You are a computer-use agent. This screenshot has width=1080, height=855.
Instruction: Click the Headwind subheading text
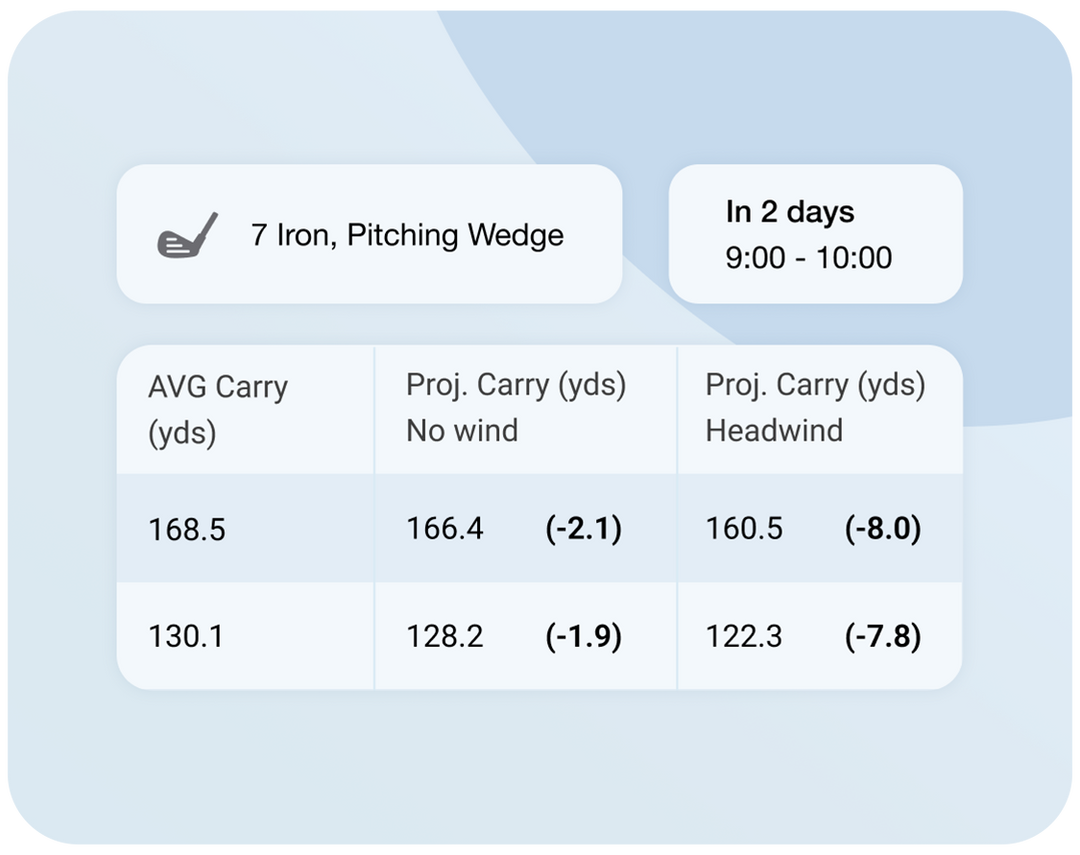click(774, 431)
